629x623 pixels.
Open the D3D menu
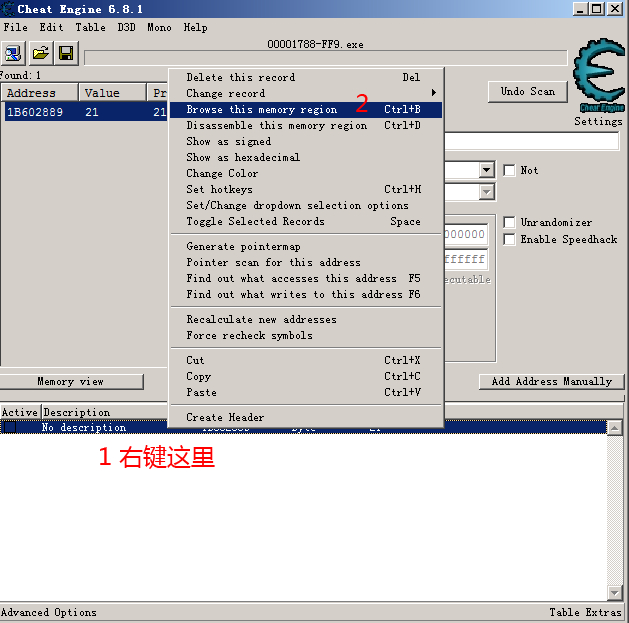pyautogui.click(x=126, y=27)
